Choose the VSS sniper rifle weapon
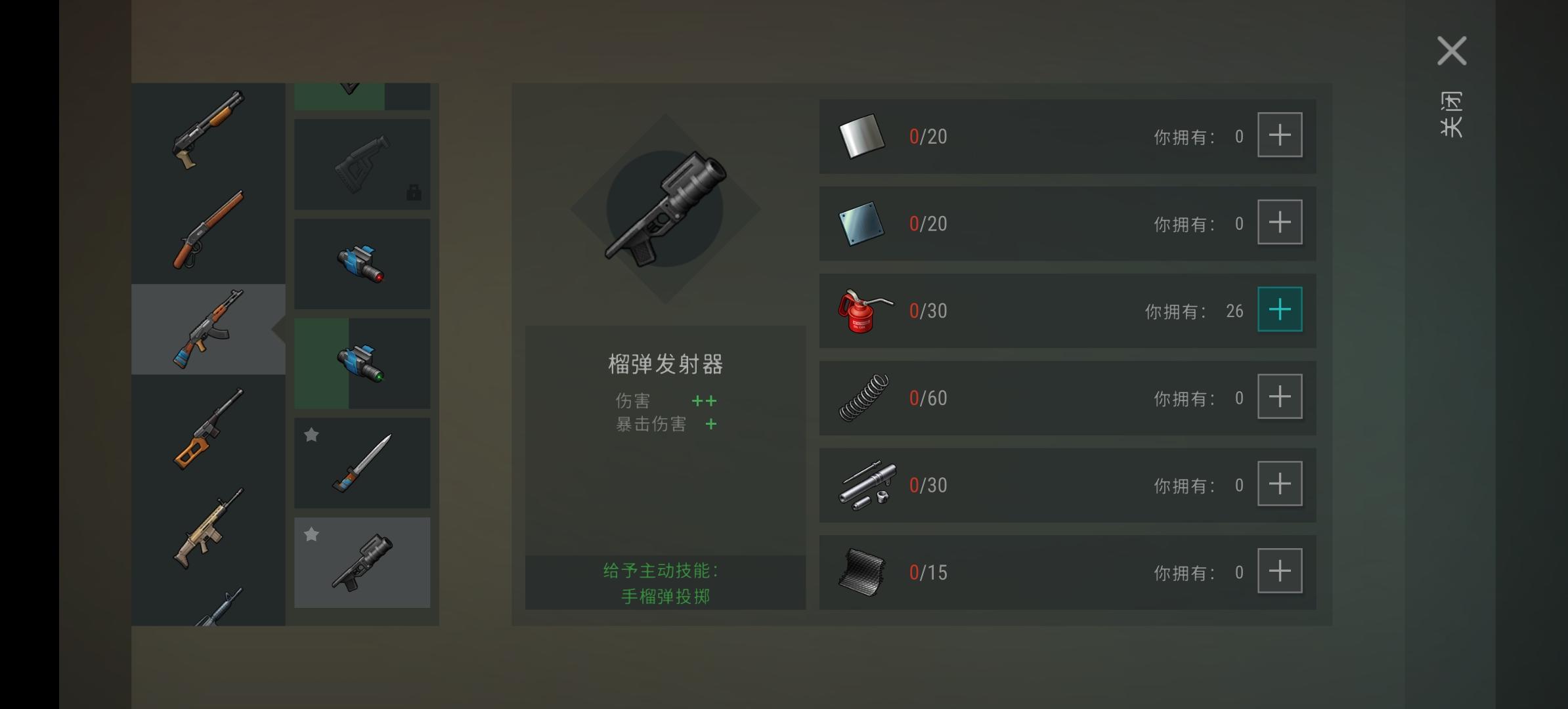The width and height of the screenshot is (1568, 709). pyautogui.click(x=208, y=429)
